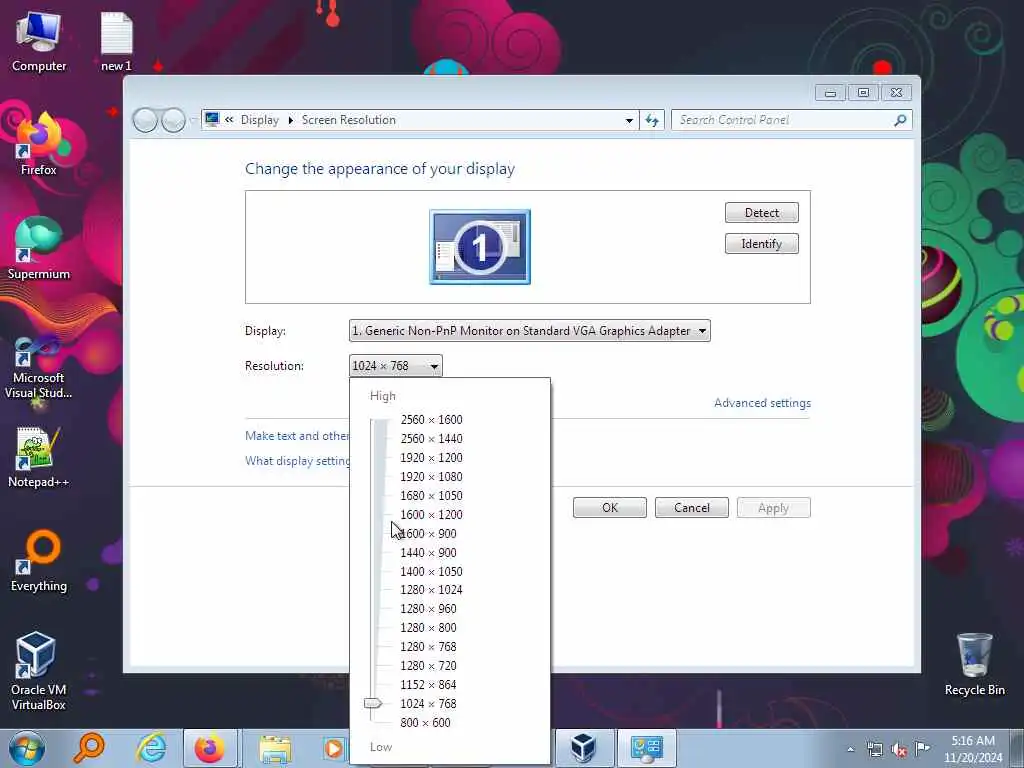Choose 1280 × 960 resolution

(428, 609)
